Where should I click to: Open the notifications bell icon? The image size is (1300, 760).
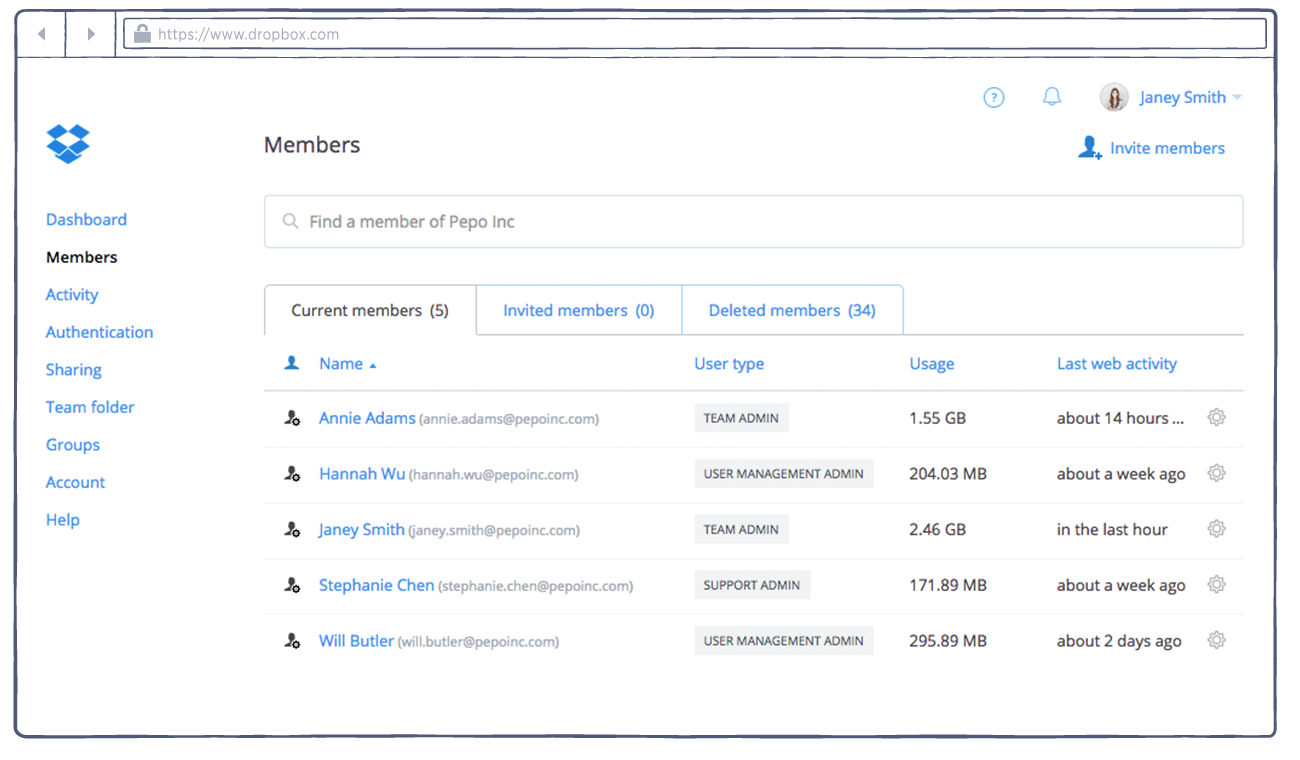[1051, 97]
